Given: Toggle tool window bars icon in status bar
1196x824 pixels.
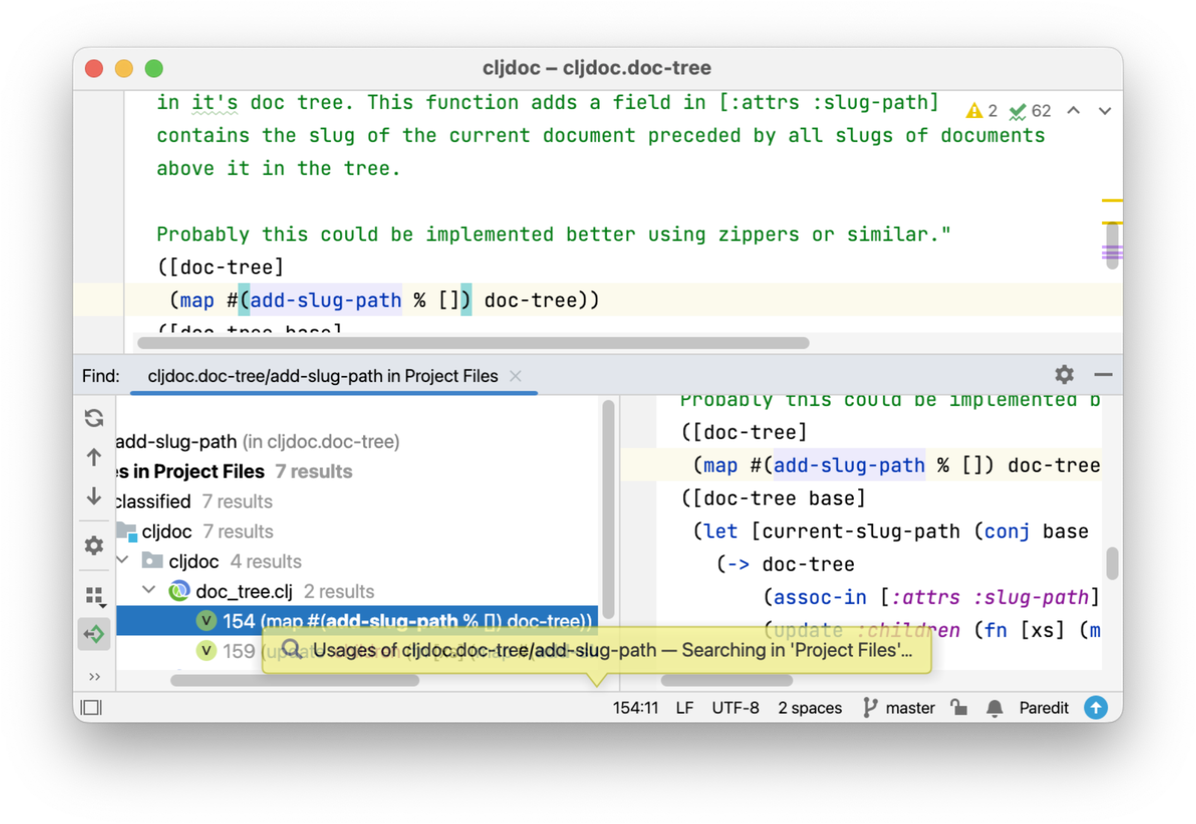Looking at the screenshot, I should 92,707.
